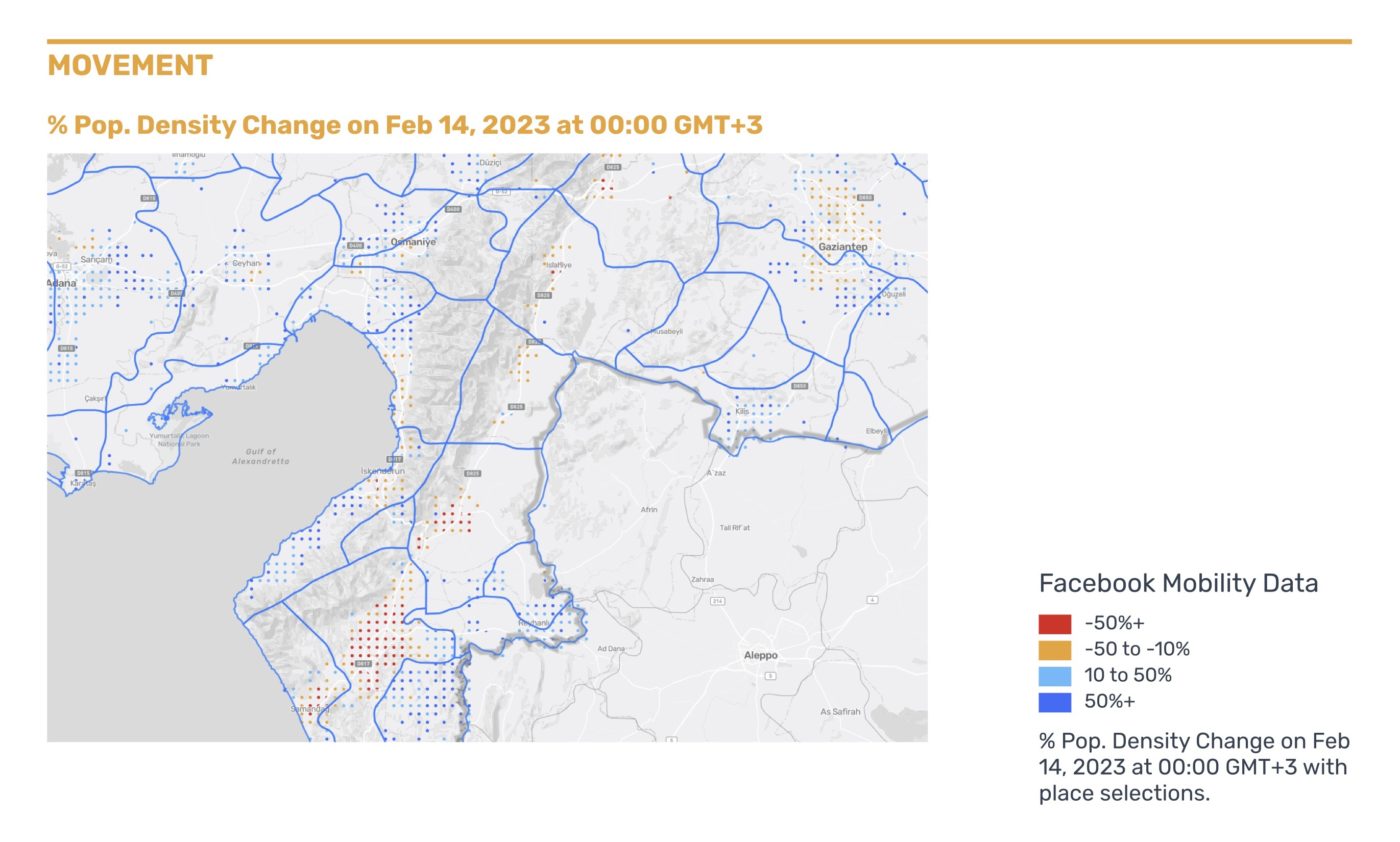Click the dark blue 50%+ legend swatch
1400x842 pixels.
point(1055,702)
